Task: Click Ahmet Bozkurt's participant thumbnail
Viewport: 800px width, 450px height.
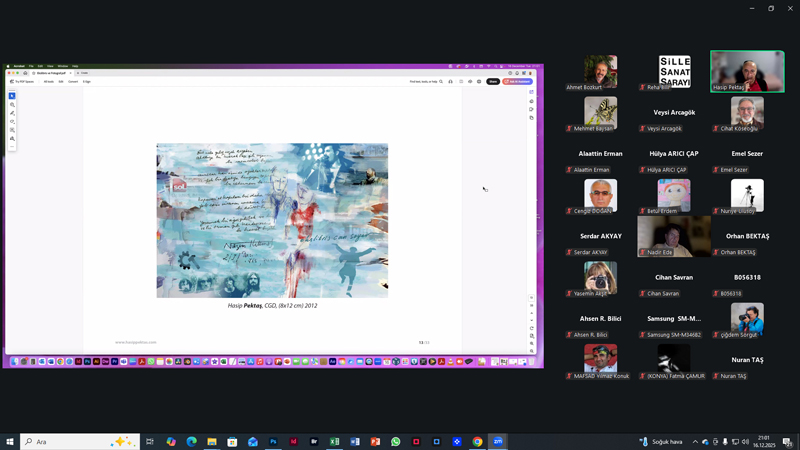Action: point(600,71)
